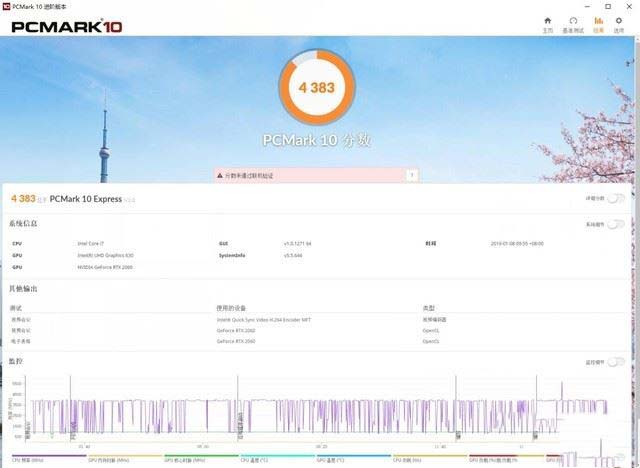640x468 pixels.
Task: Click 'Intel® Quick Sync Video H.264 Encoder MFT'
Action: [264, 319]
